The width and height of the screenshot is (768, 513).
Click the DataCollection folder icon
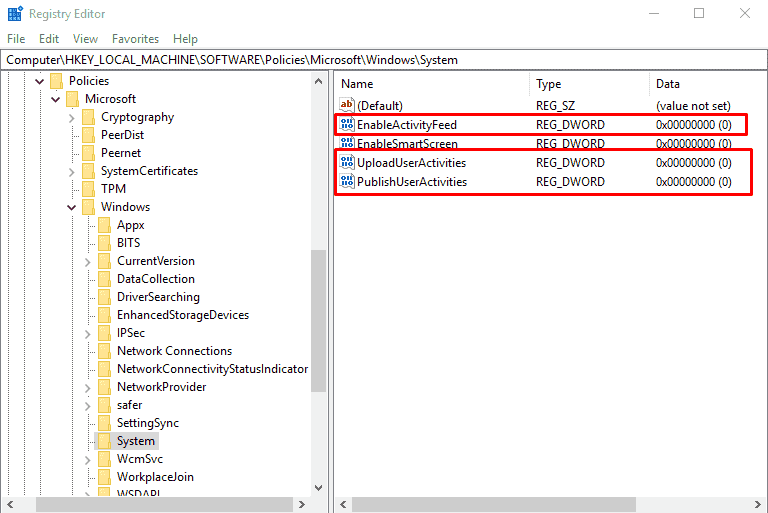[x=104, y=279]
